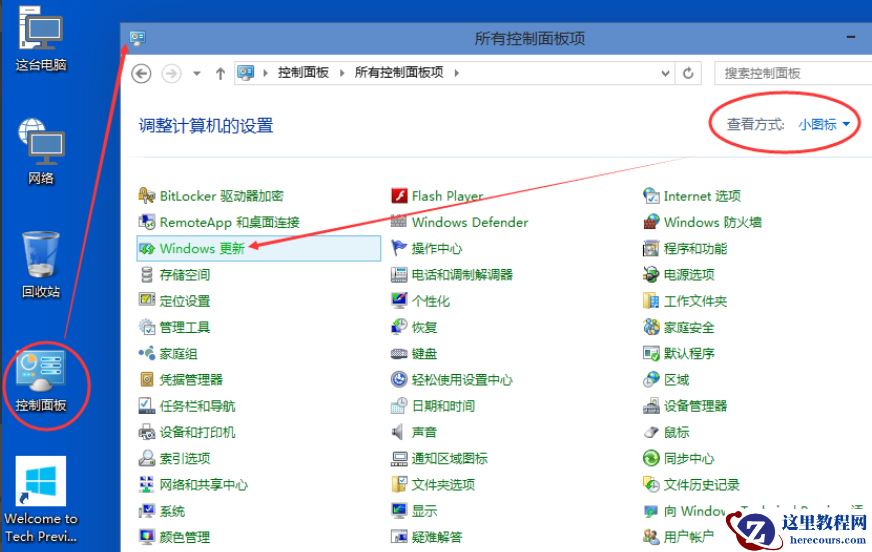This screenshot has height=552, width=872.
Task: Click 控制面板 breadcrumb in address bar
Action: (x=303, y=73)
